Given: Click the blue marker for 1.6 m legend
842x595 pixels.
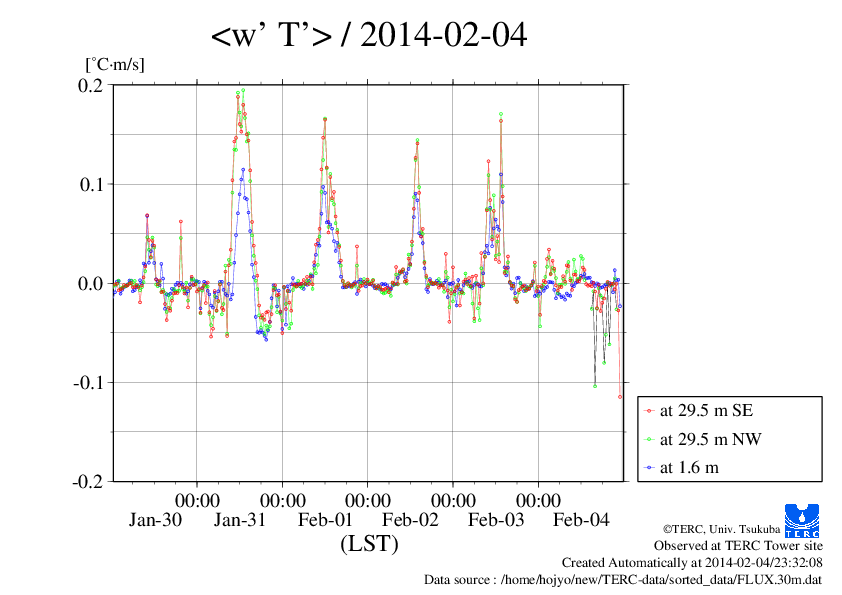Looking at the screenshot, I should [650, 468].
